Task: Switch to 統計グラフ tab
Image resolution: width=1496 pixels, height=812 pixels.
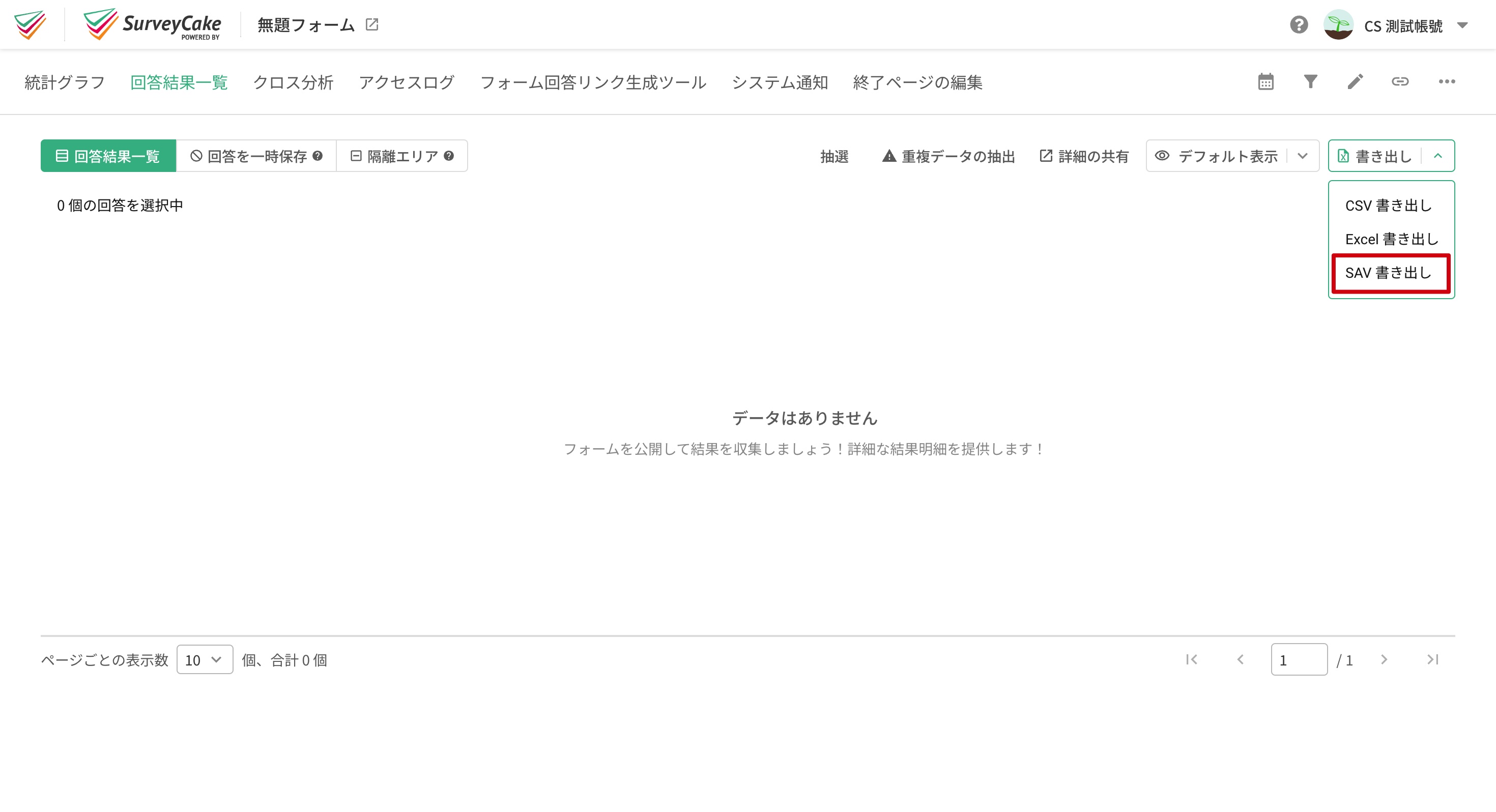Action: [x=65, y=82]
